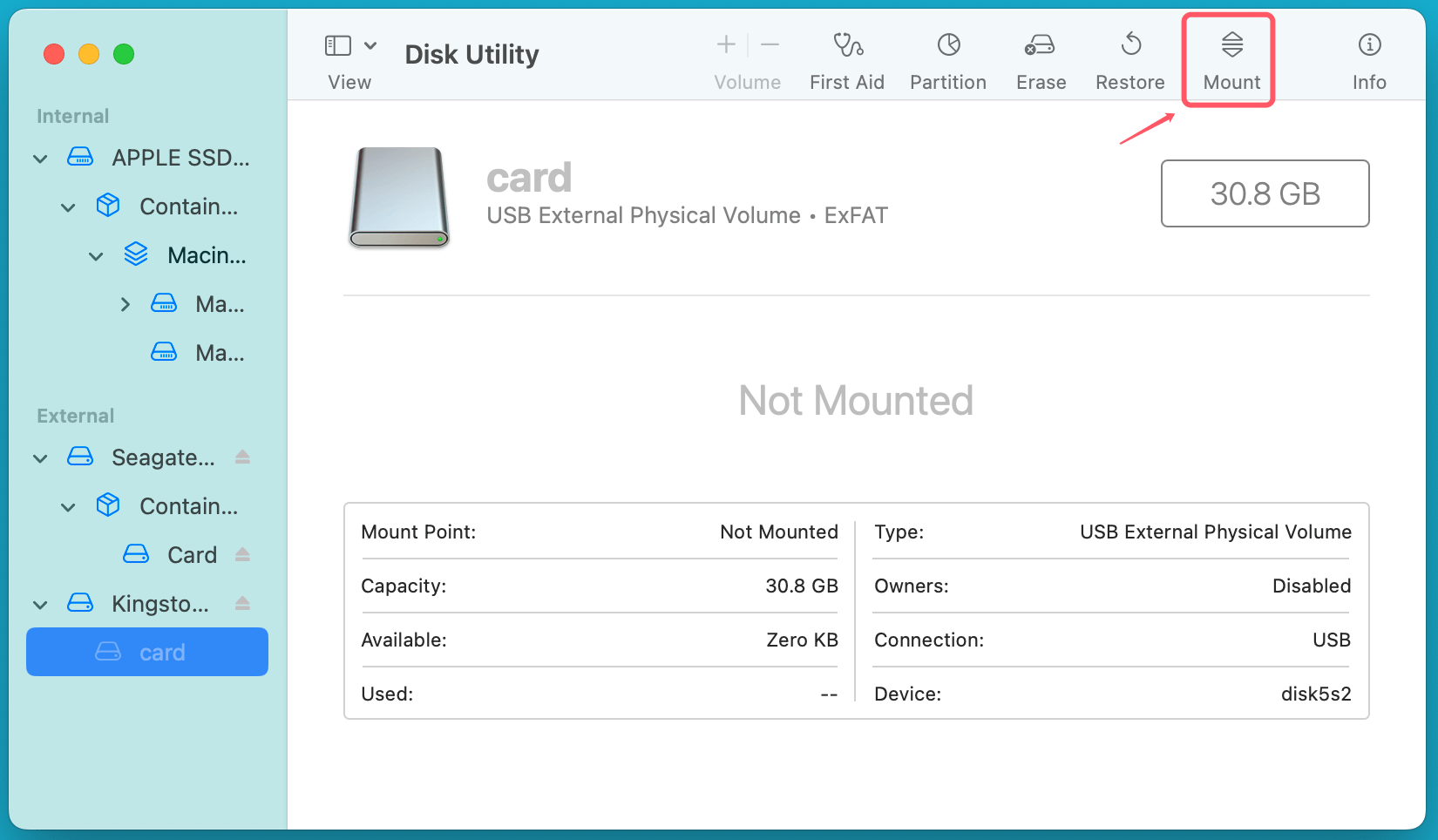Run First Aid on the card volume
The width and height of the screenshot is (1438, 840).
(x=846, y=59)
